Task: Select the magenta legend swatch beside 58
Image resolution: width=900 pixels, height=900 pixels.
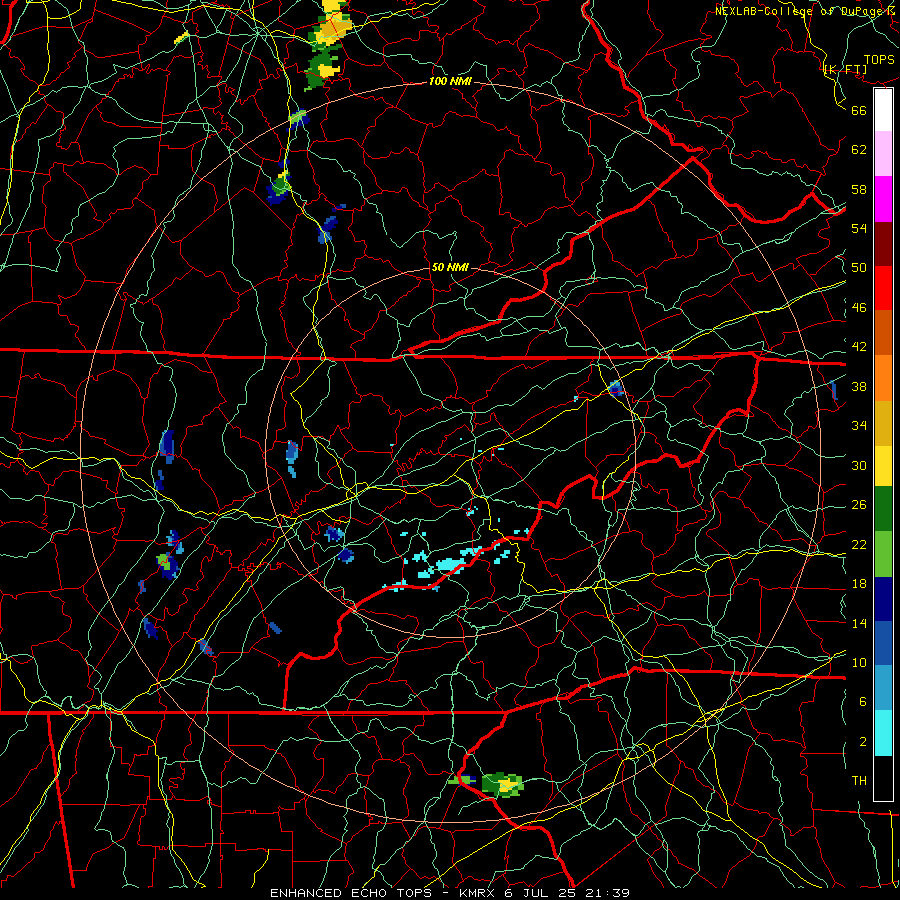Action: click(883, 199)
